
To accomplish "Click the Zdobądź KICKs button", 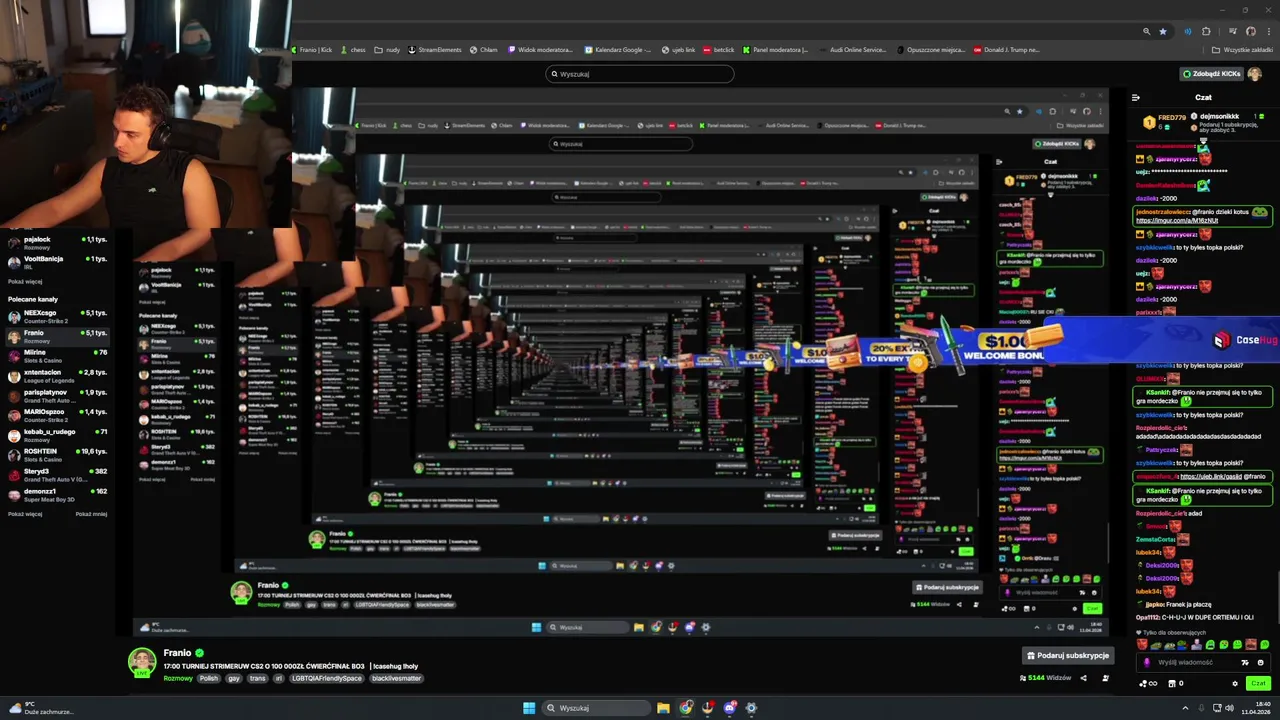I will [x=1212, y=74].
